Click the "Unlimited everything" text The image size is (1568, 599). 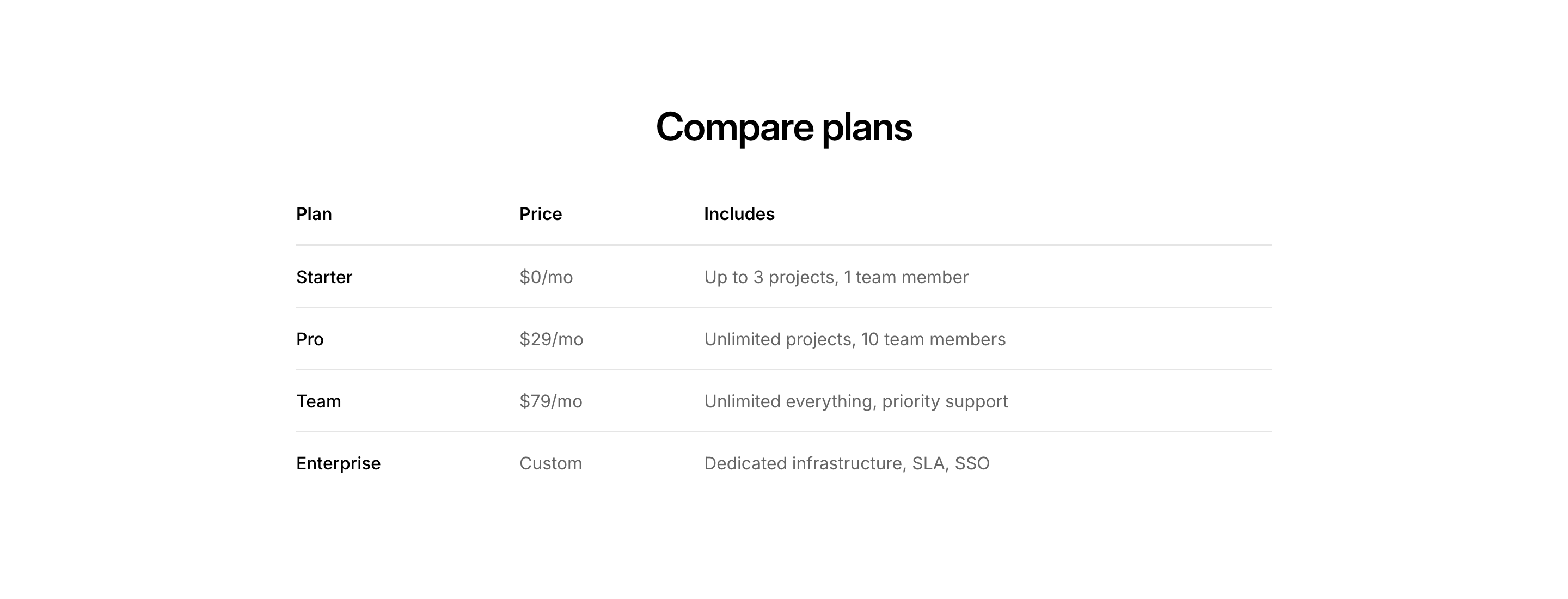coord(788,402)
